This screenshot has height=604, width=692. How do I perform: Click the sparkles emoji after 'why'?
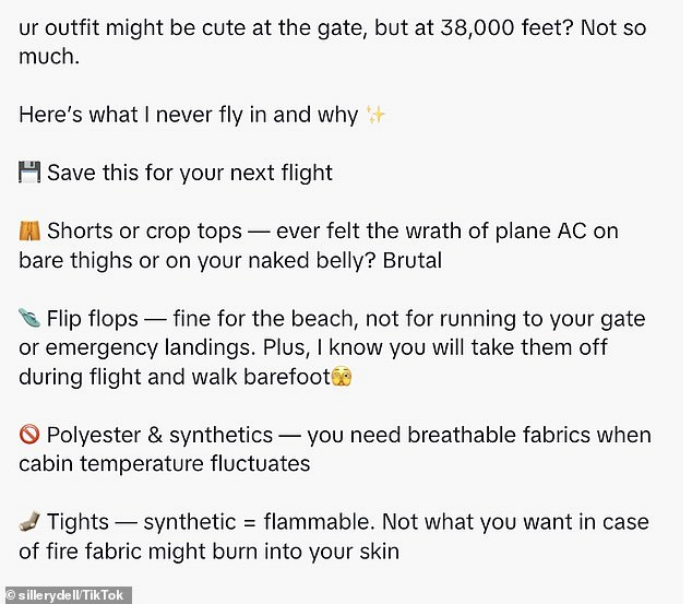coord(376,115)
